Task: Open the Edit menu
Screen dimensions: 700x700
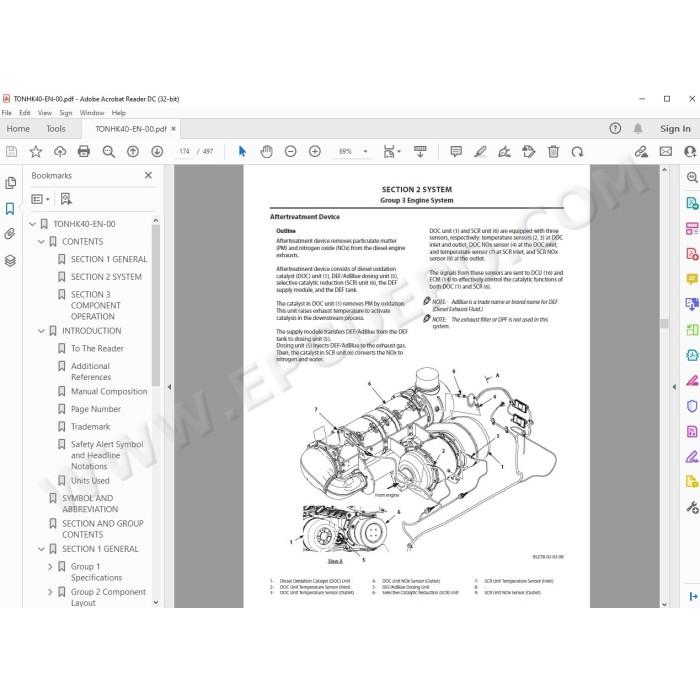Action: pos(25,113)
